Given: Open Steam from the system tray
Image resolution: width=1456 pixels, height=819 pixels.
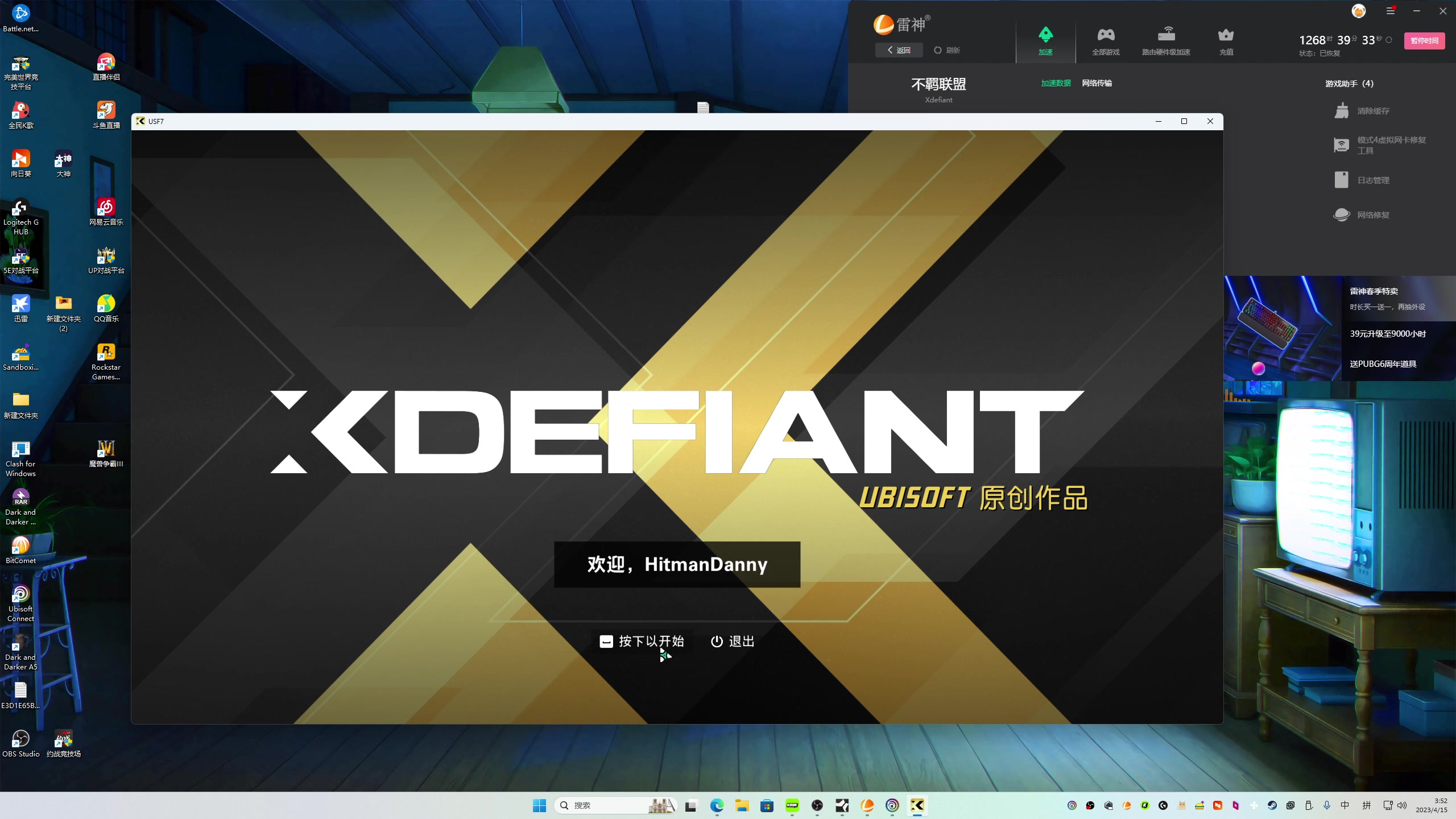Looking at the screenshot, I should pos(1272,805).
